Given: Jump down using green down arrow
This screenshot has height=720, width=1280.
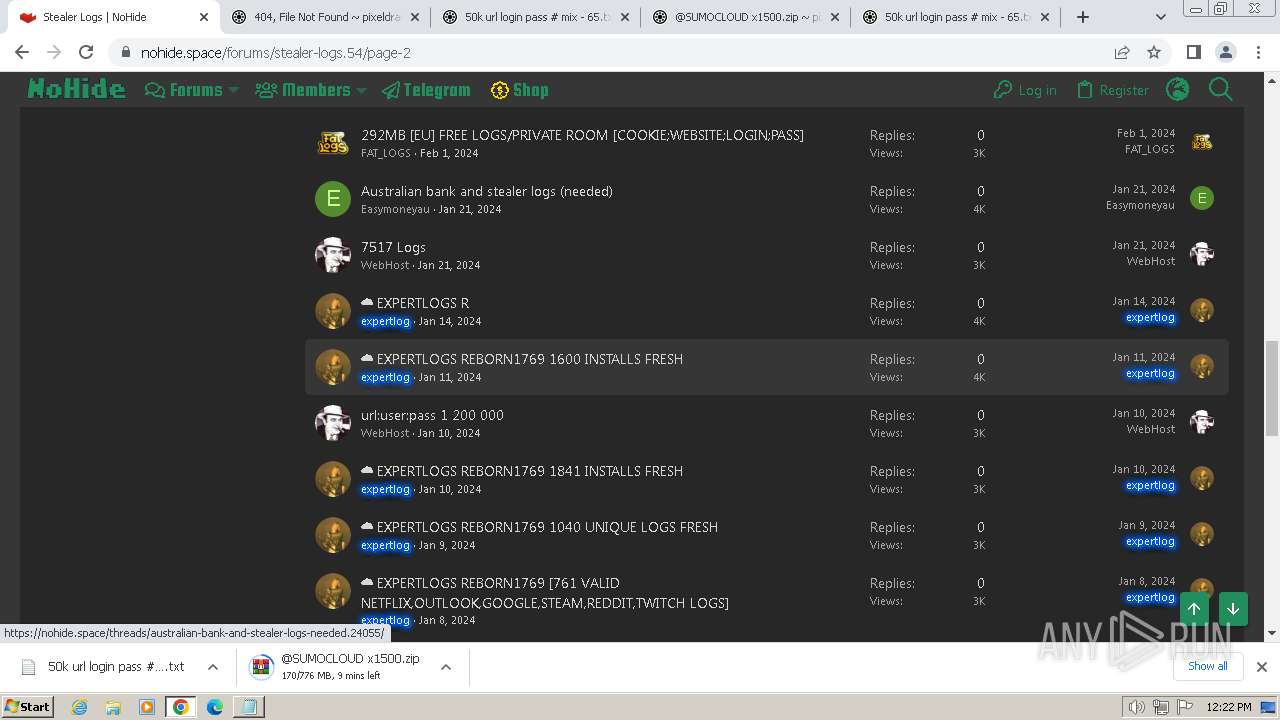Looking at the screenshot, I should pyautogui.click(x=1233, y=609).
